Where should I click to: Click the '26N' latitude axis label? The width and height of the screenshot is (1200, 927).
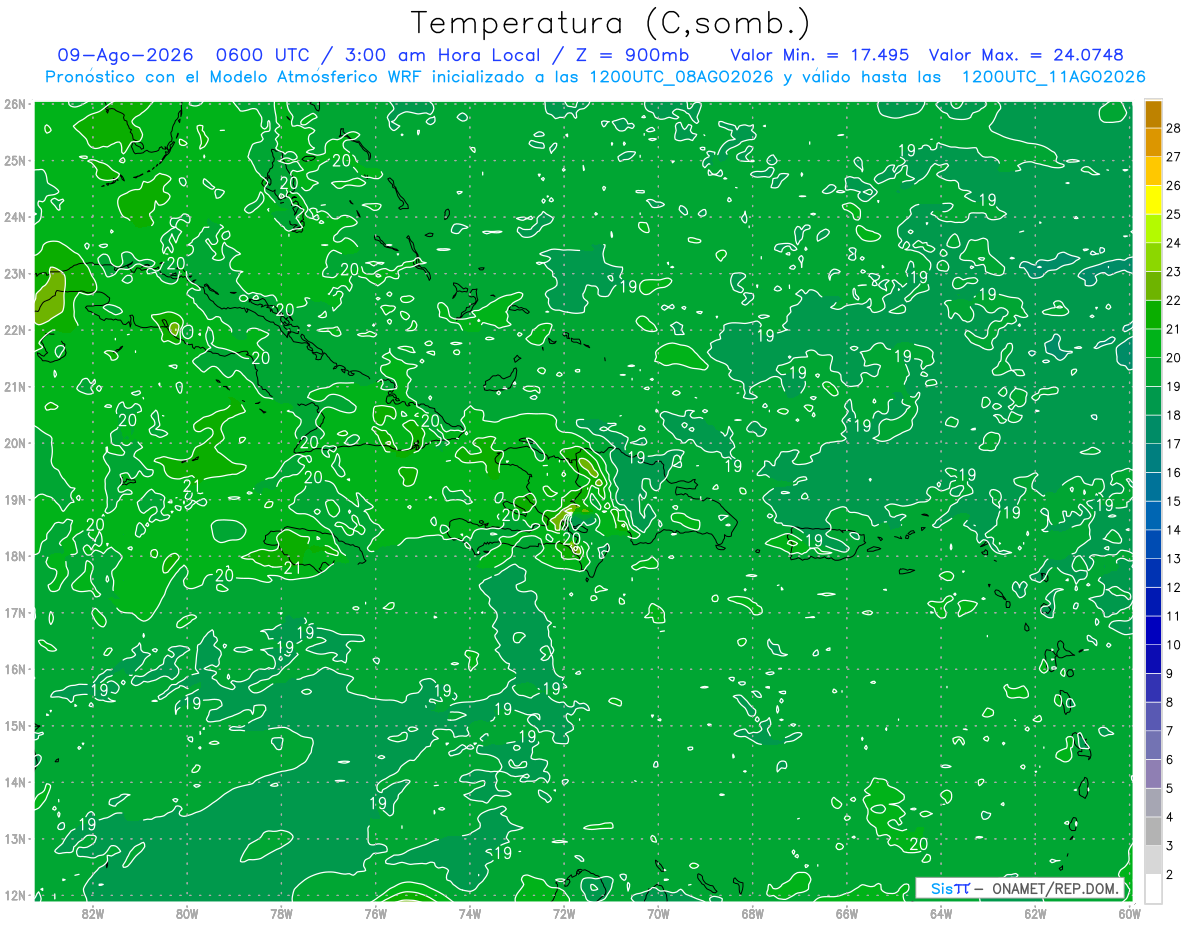(x=15, y=104)
